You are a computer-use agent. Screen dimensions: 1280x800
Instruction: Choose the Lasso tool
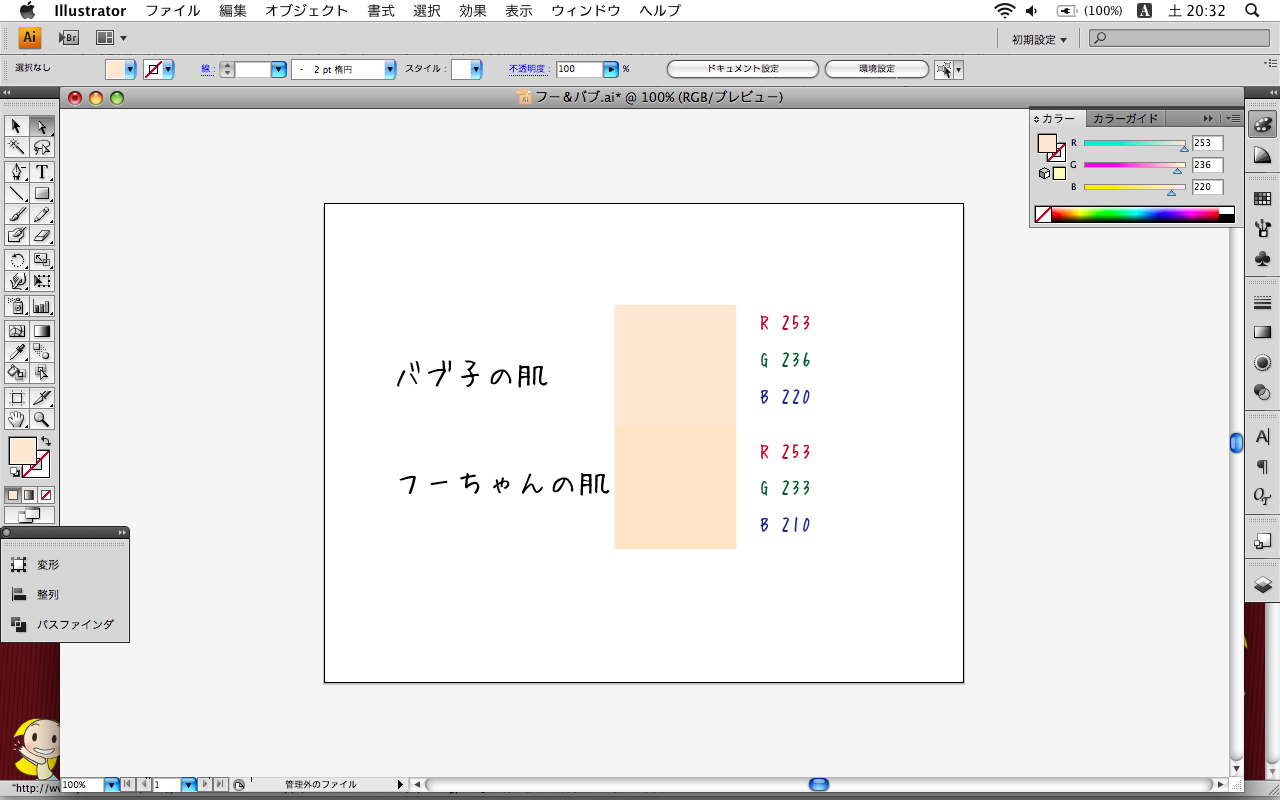click(x=42, y=147)
